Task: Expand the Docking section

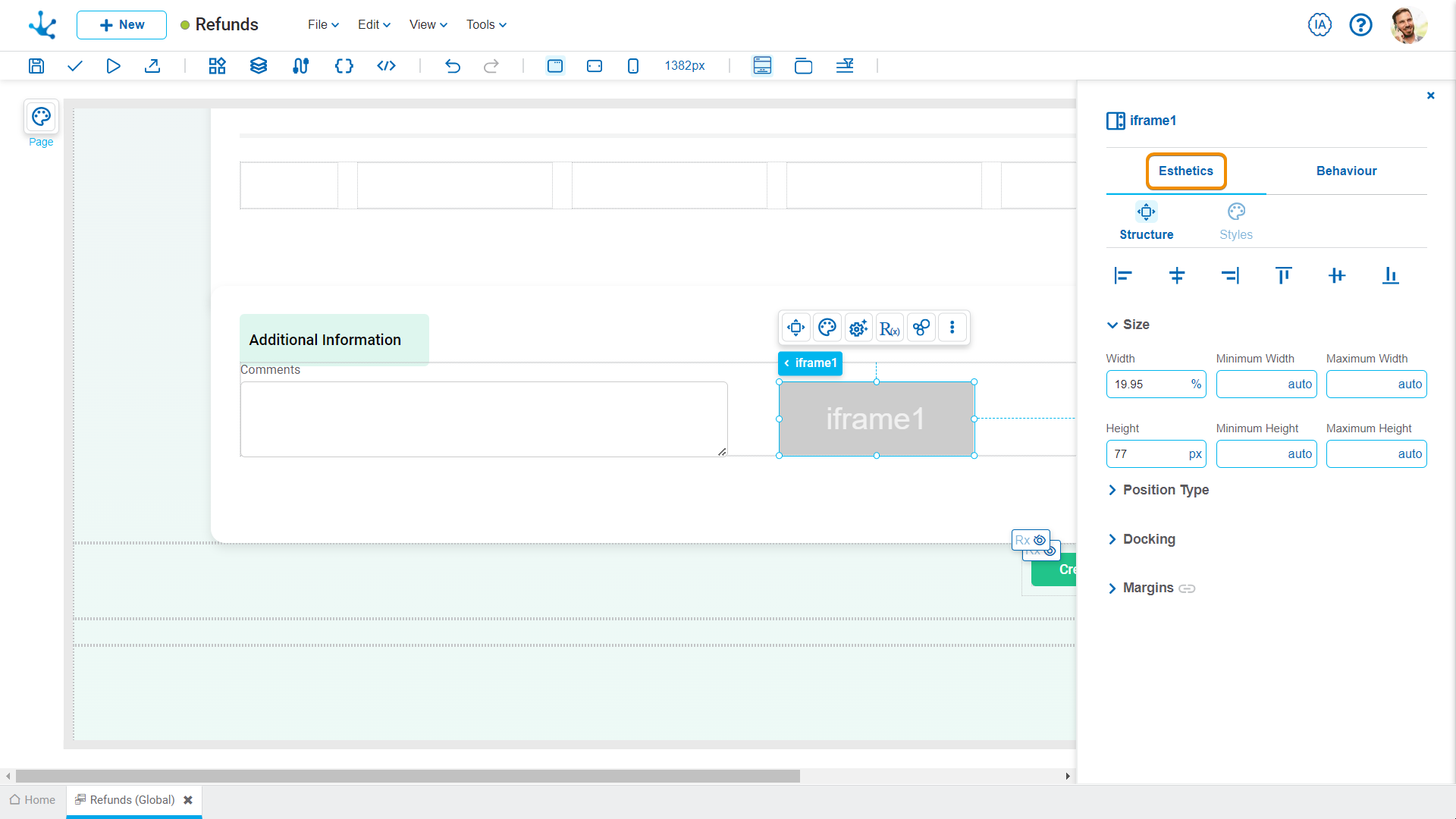Action: click(x=1149, y=539)
